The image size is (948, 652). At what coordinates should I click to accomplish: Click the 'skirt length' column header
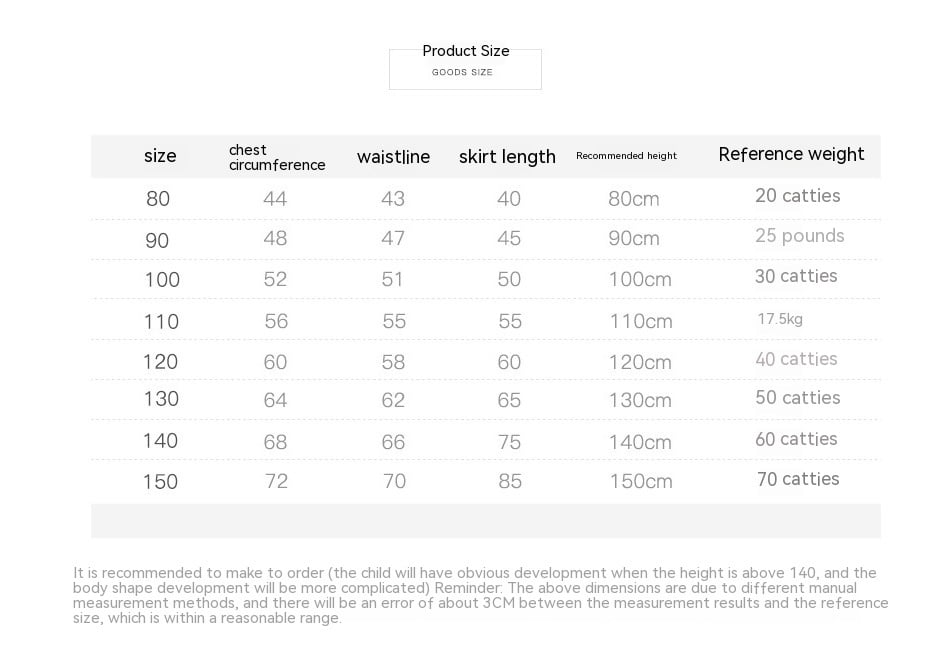pyautogui.click(x=507, y=157)
